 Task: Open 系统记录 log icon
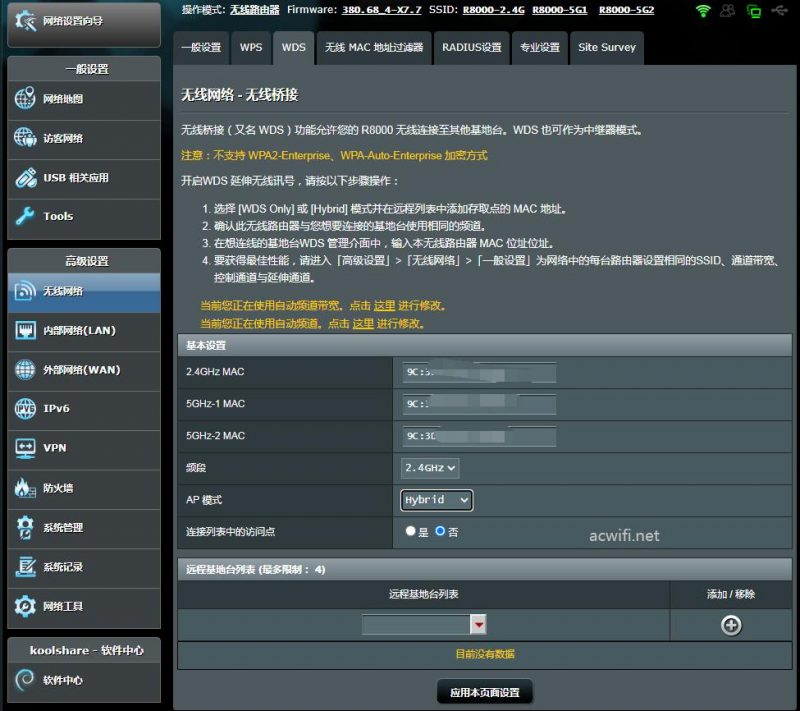coord(25,567)
